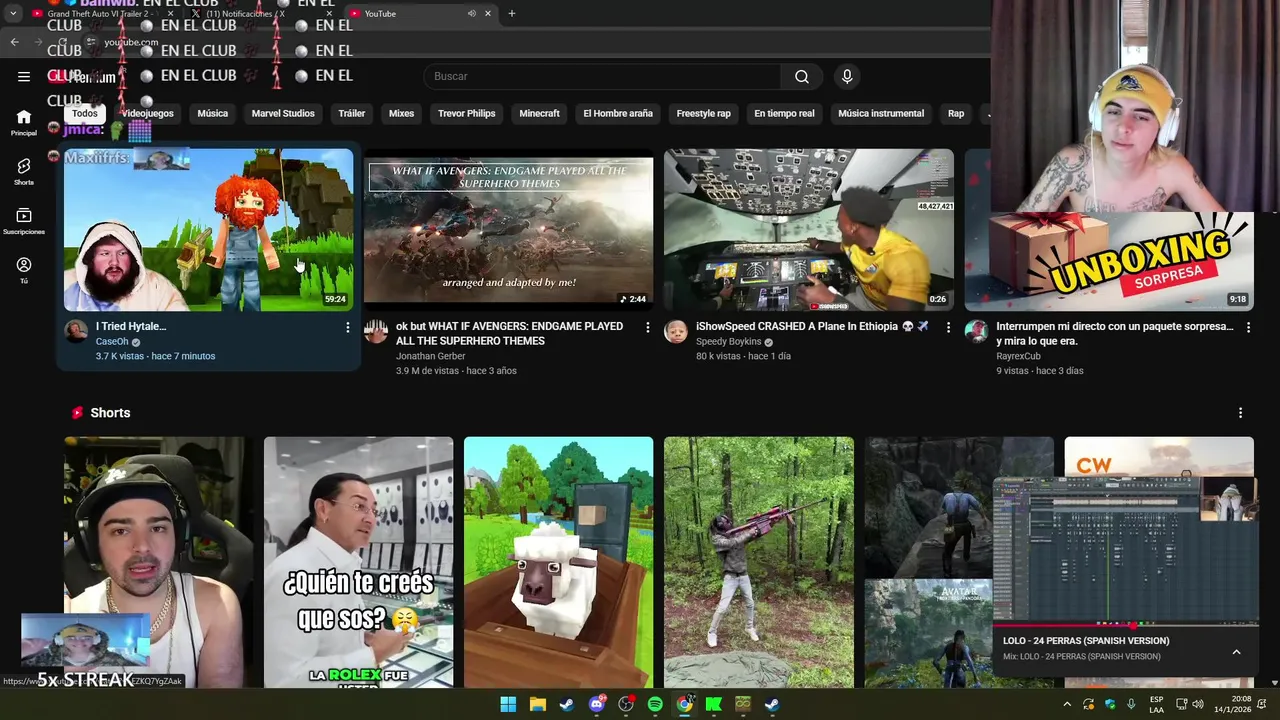
Task: Open options for iShowSpeed CRASHED video
Action: tap(948, 327)
